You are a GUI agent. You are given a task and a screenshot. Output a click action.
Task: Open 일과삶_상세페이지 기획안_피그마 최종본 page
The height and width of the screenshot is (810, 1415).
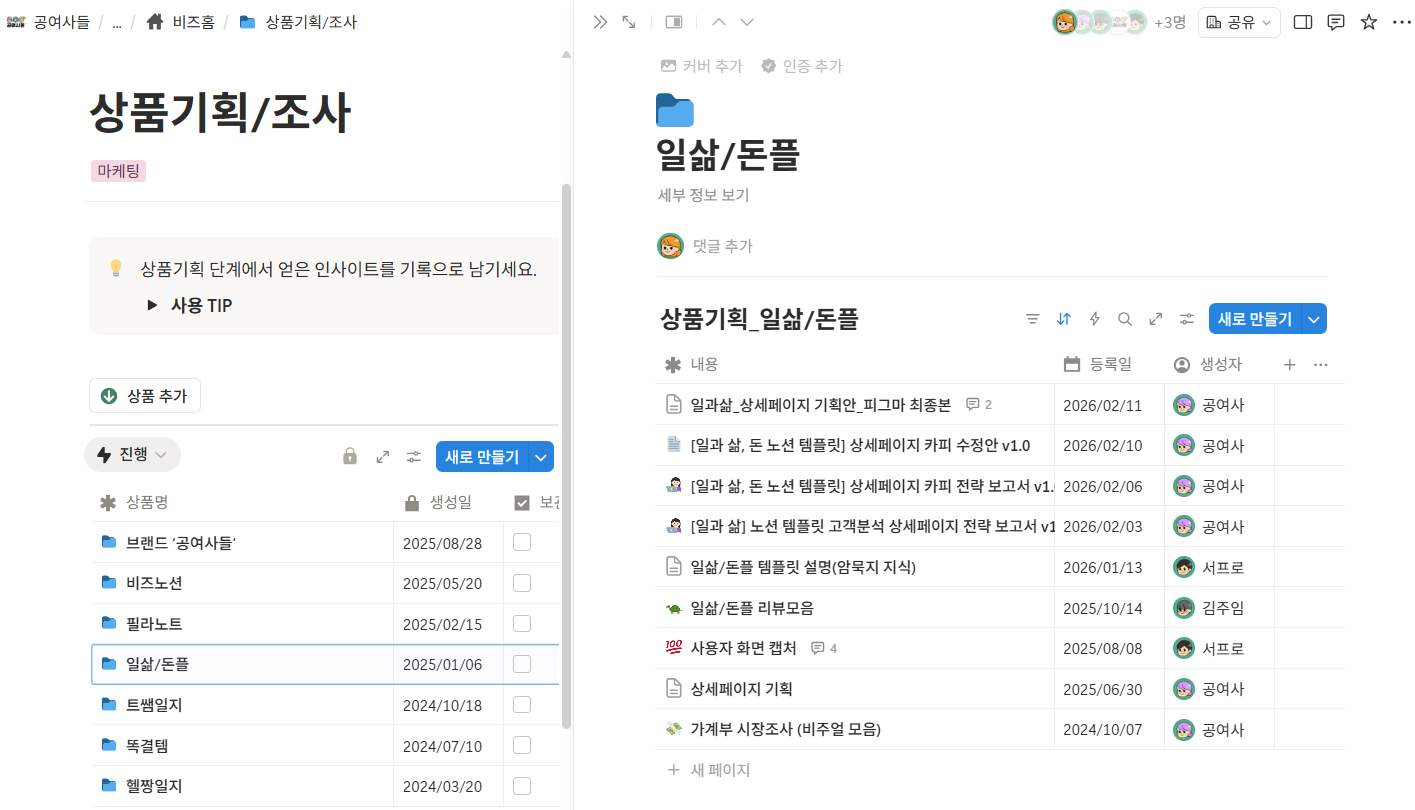[x=820, y=405]
